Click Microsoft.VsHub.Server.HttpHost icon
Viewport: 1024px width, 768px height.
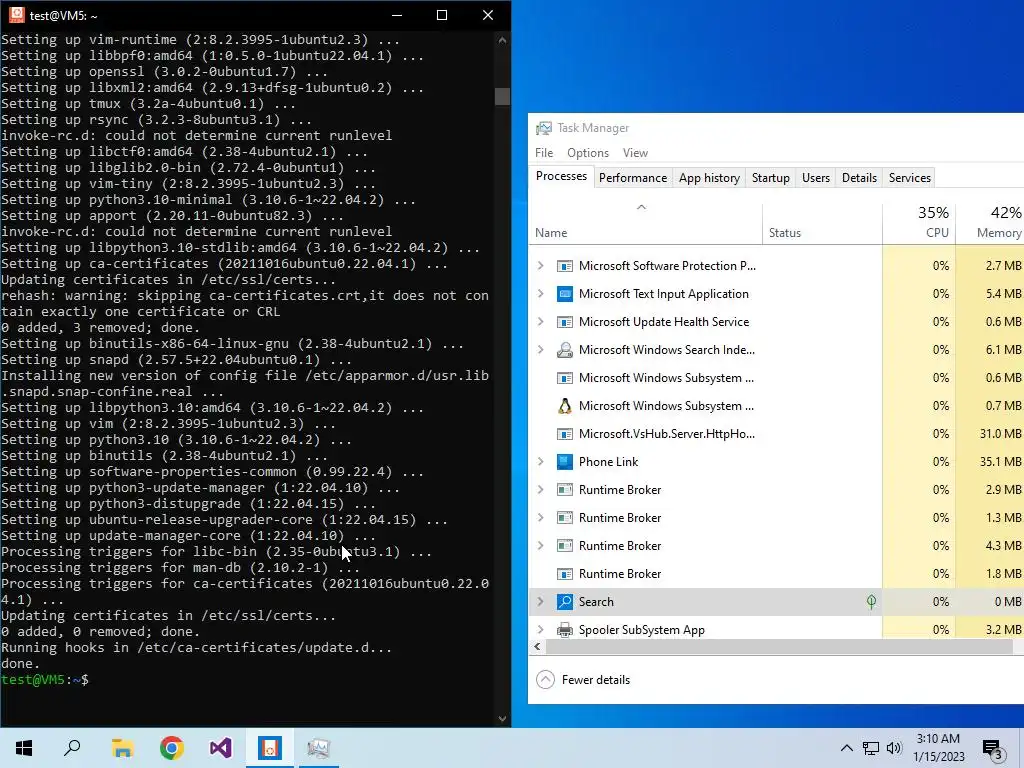click(x=564, y=434)
